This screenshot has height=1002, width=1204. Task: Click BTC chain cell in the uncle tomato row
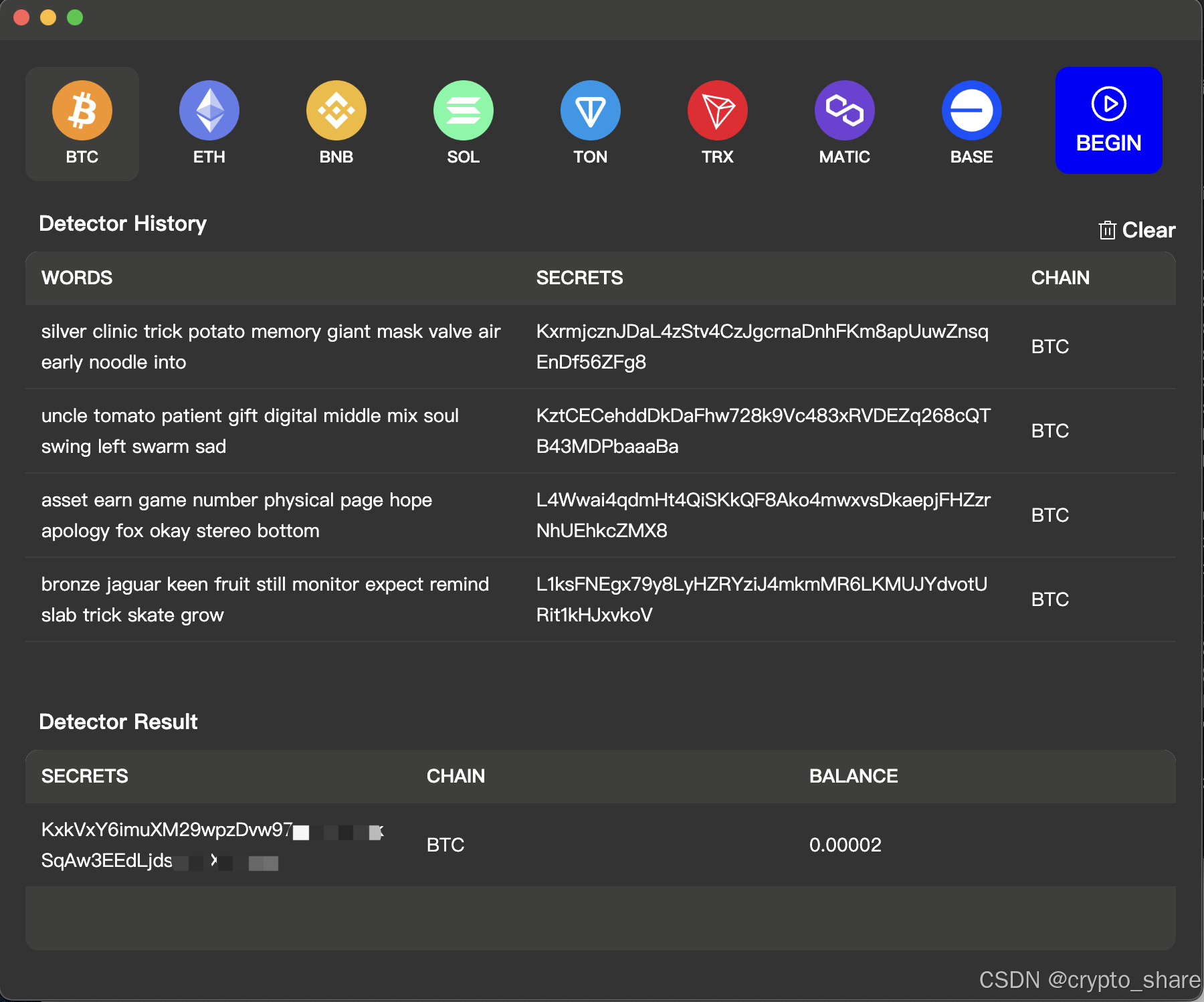(x=1050, y=431)
